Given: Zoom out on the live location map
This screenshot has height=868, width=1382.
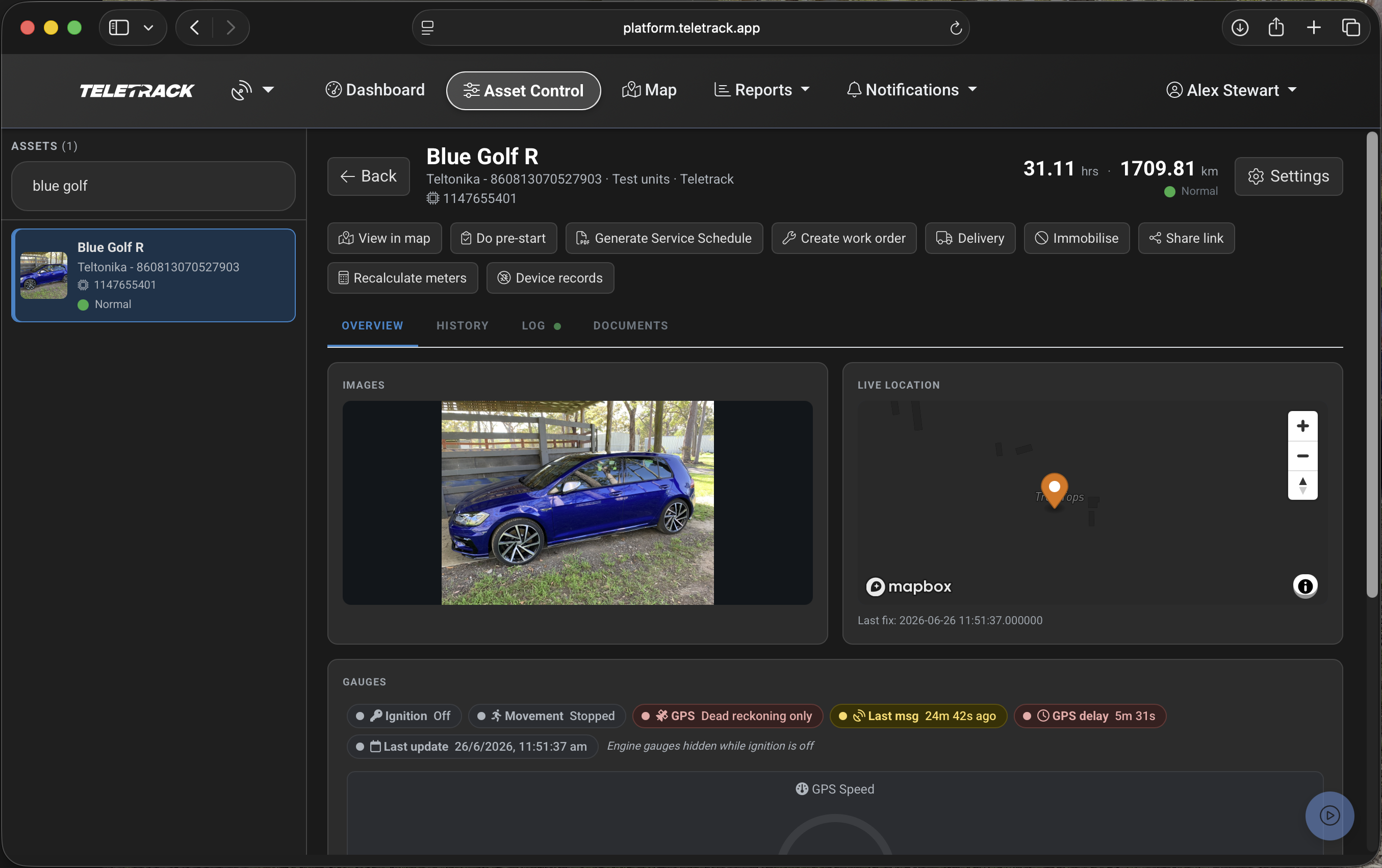Looking at the screenshot, I should point(1302,456).
